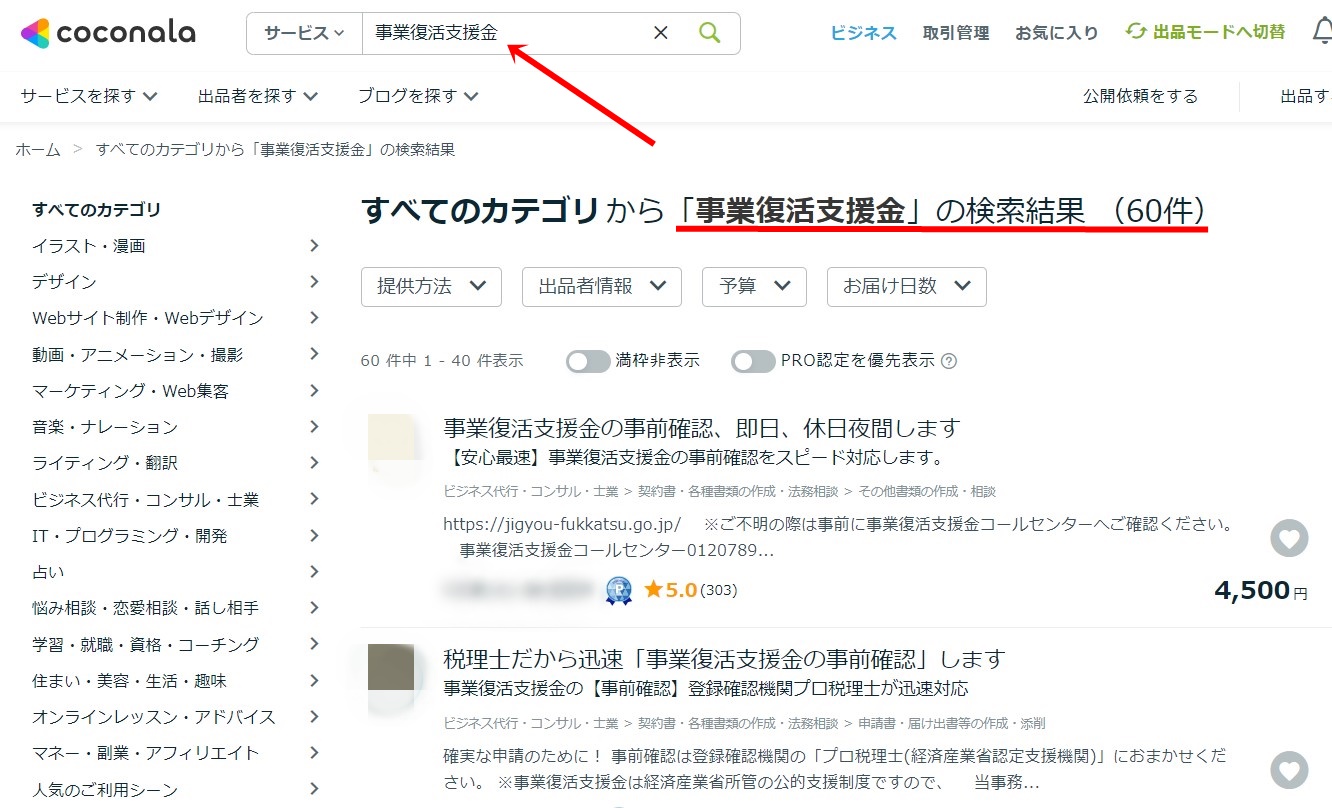
Task: Click the help icon next to PRO認定を優先表示
Action: [949, 361]
